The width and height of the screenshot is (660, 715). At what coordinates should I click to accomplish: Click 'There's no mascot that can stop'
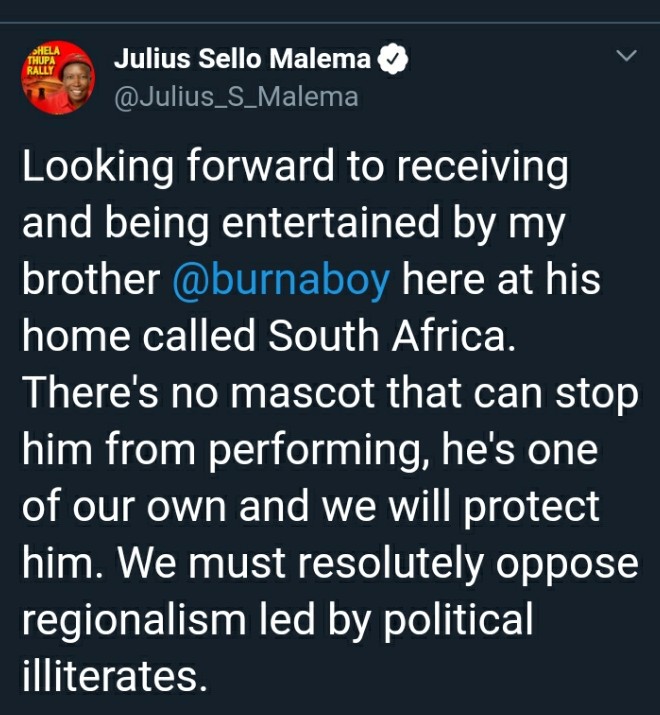[330, 394]
